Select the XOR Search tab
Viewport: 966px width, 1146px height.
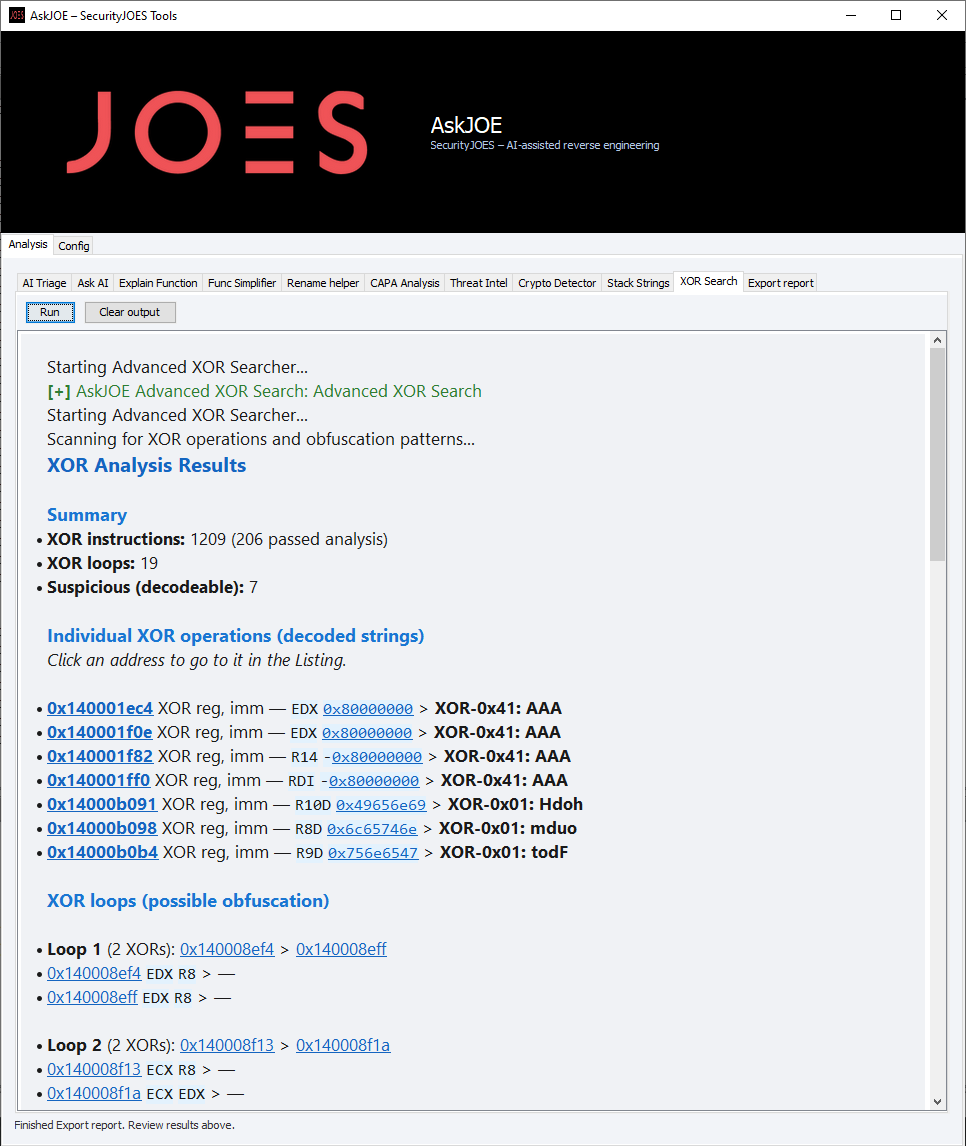point(708,281)
